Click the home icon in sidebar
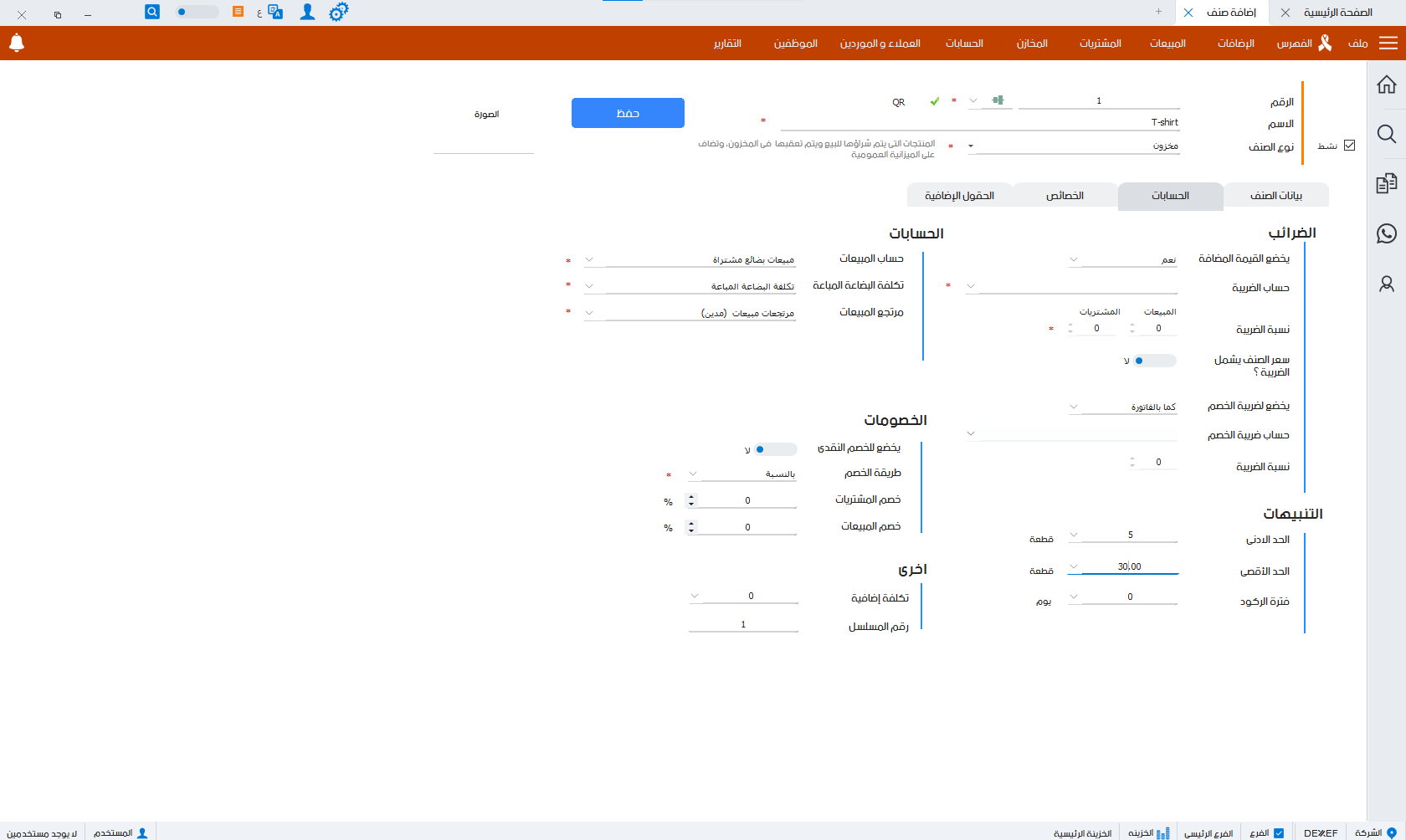This screenshot has height=840, width=1406. [1387, 85]
